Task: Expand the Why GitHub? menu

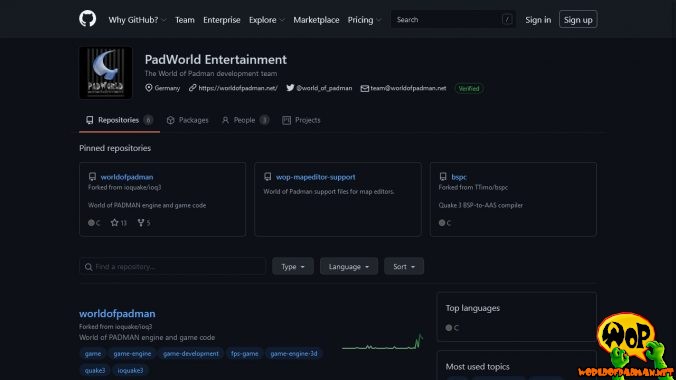Action: (x=137, y=20)
